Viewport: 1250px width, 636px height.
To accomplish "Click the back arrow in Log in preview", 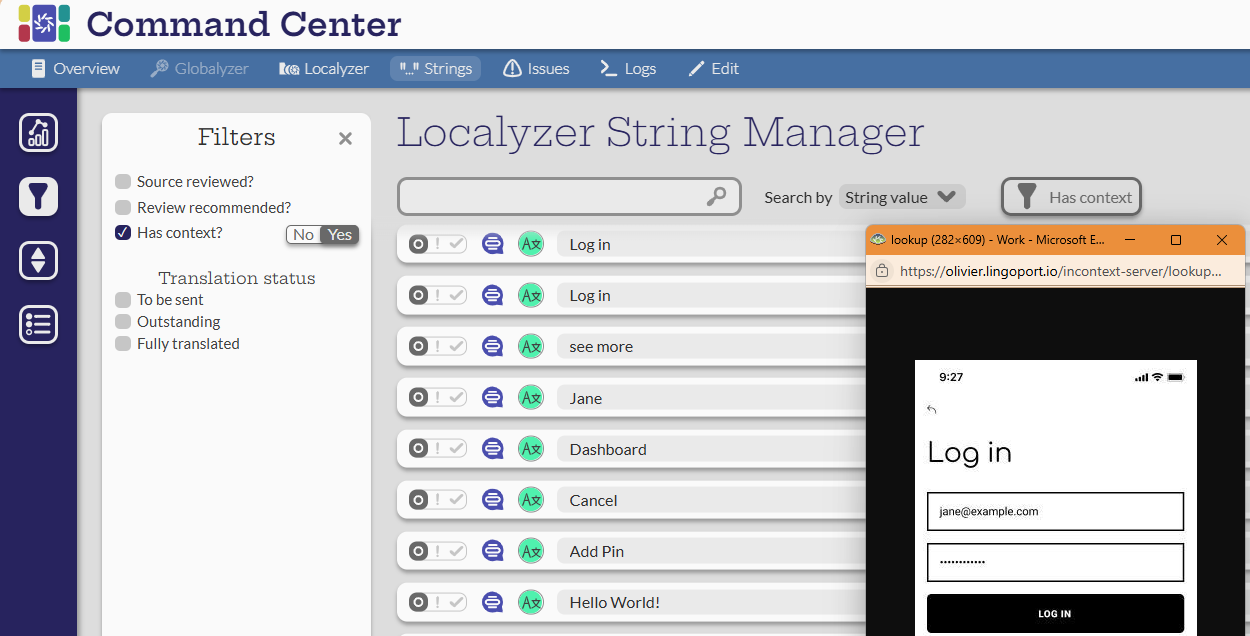I will (932, 409).
